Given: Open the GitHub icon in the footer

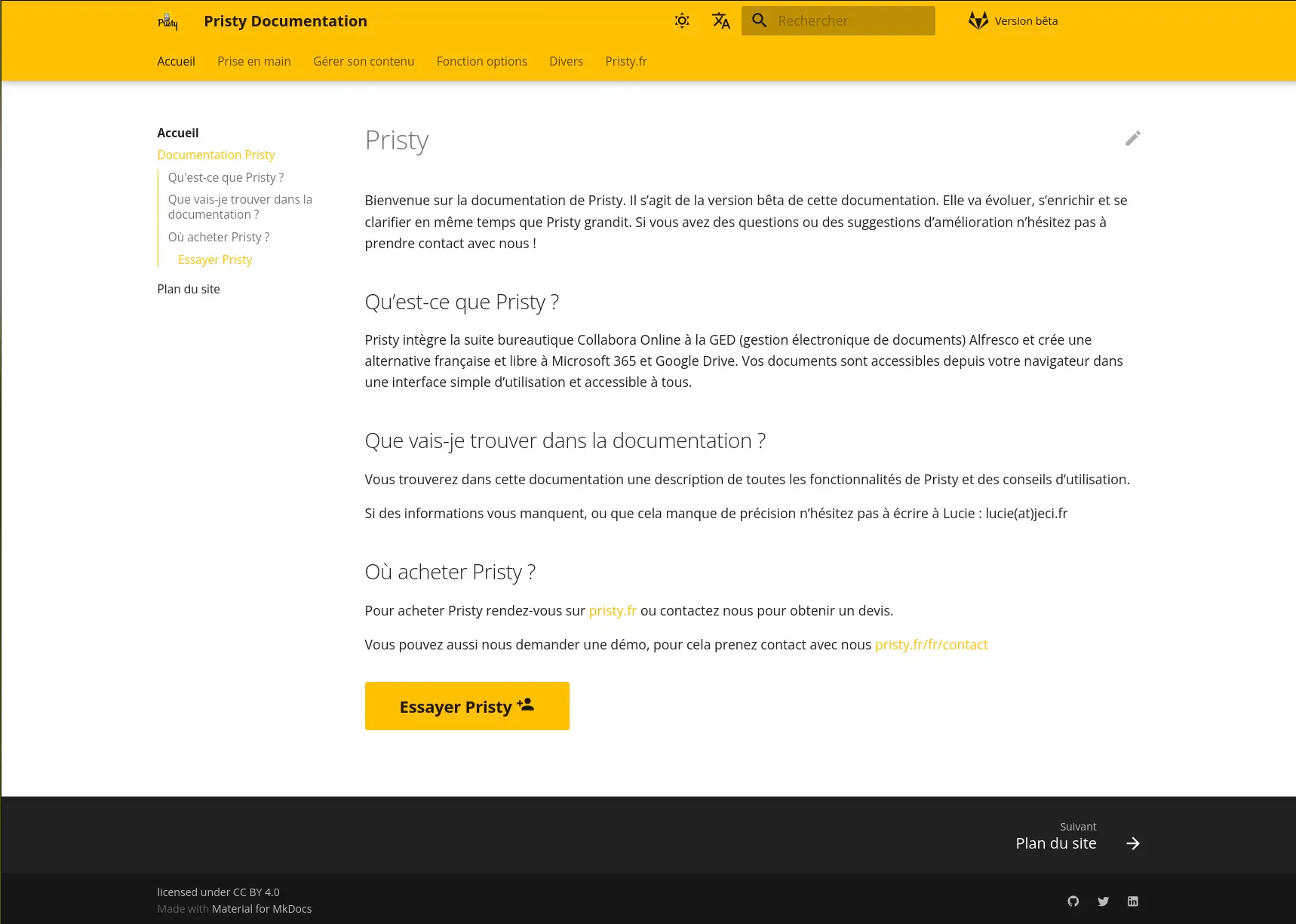Looking at the screenshot, I should pyautogui.click(x=1073, y=901).
